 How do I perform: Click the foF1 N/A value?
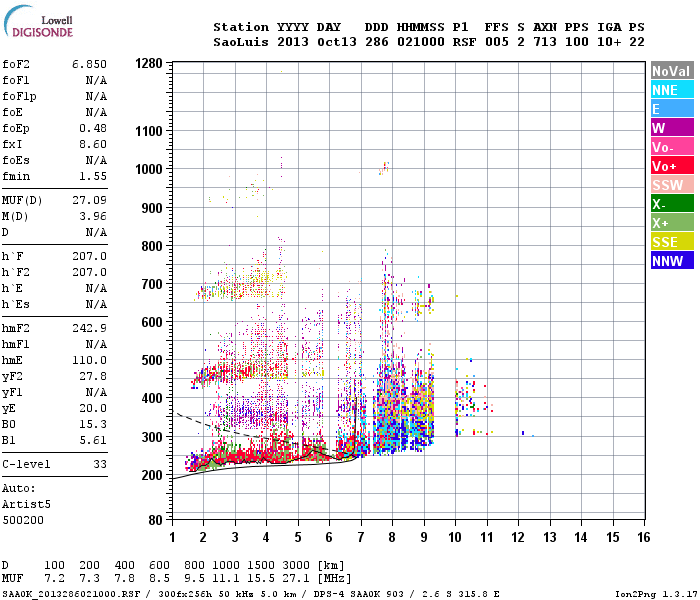pos(96,80)
